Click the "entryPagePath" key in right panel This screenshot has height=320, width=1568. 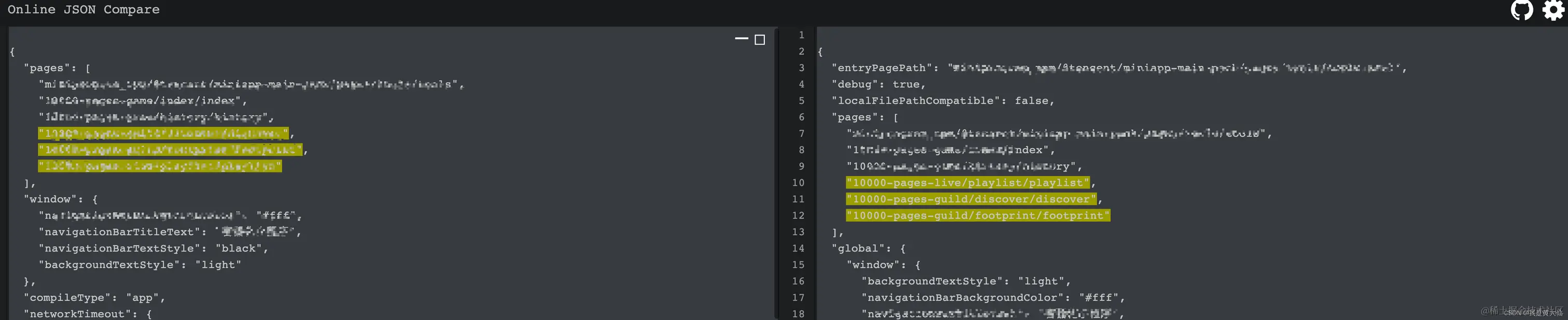coord(881,67)
